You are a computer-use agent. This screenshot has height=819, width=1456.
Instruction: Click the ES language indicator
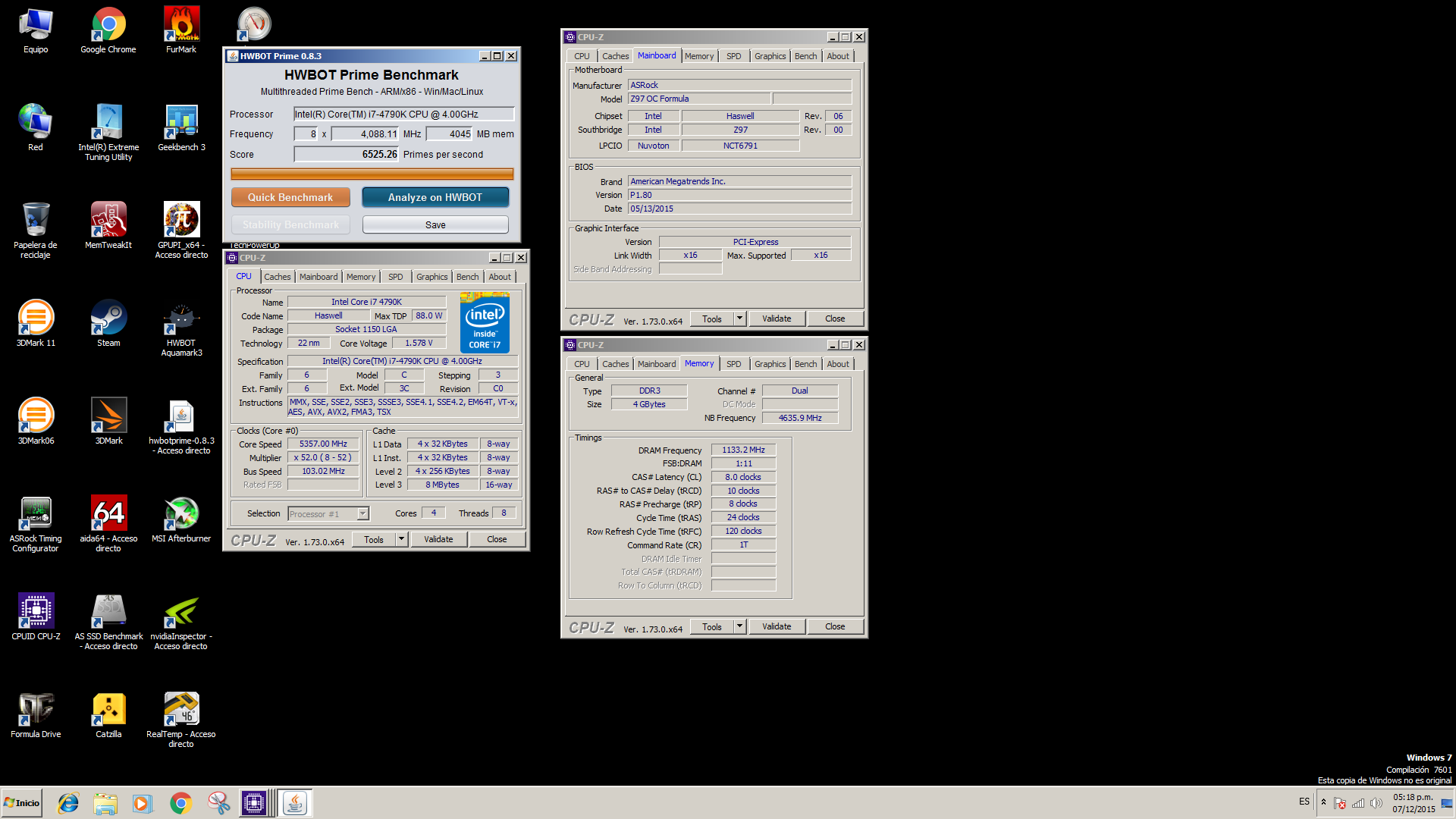pos(1304,801)
